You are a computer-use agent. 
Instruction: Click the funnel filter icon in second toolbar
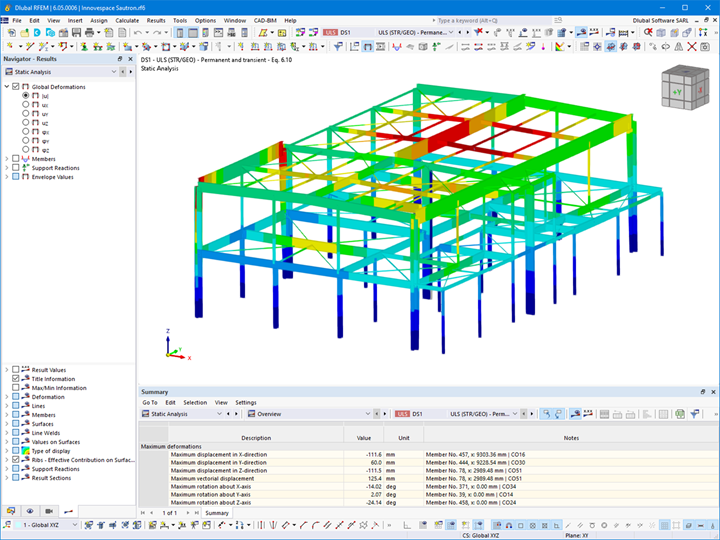pyautogui.click(x=338, y=46)
